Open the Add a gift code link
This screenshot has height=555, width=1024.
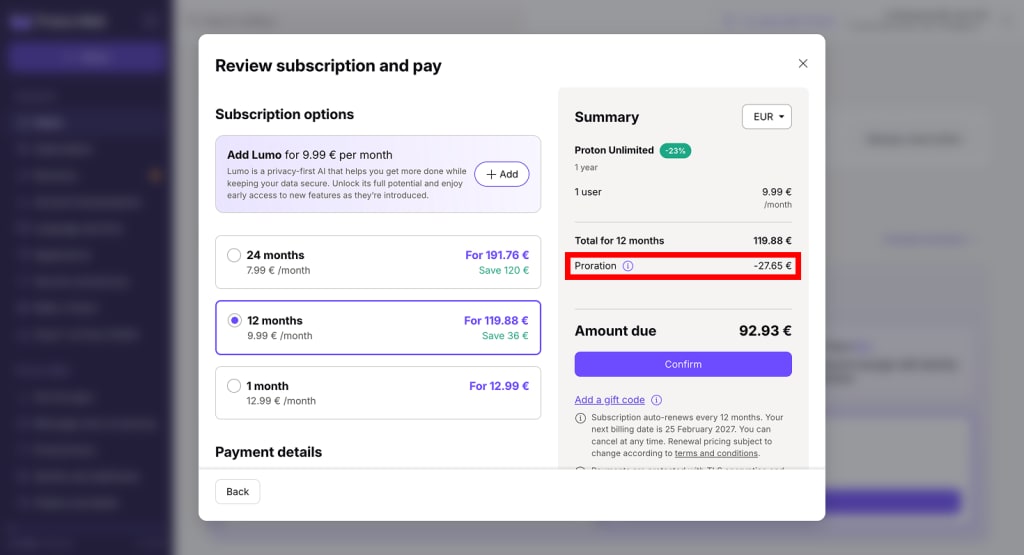609,400
